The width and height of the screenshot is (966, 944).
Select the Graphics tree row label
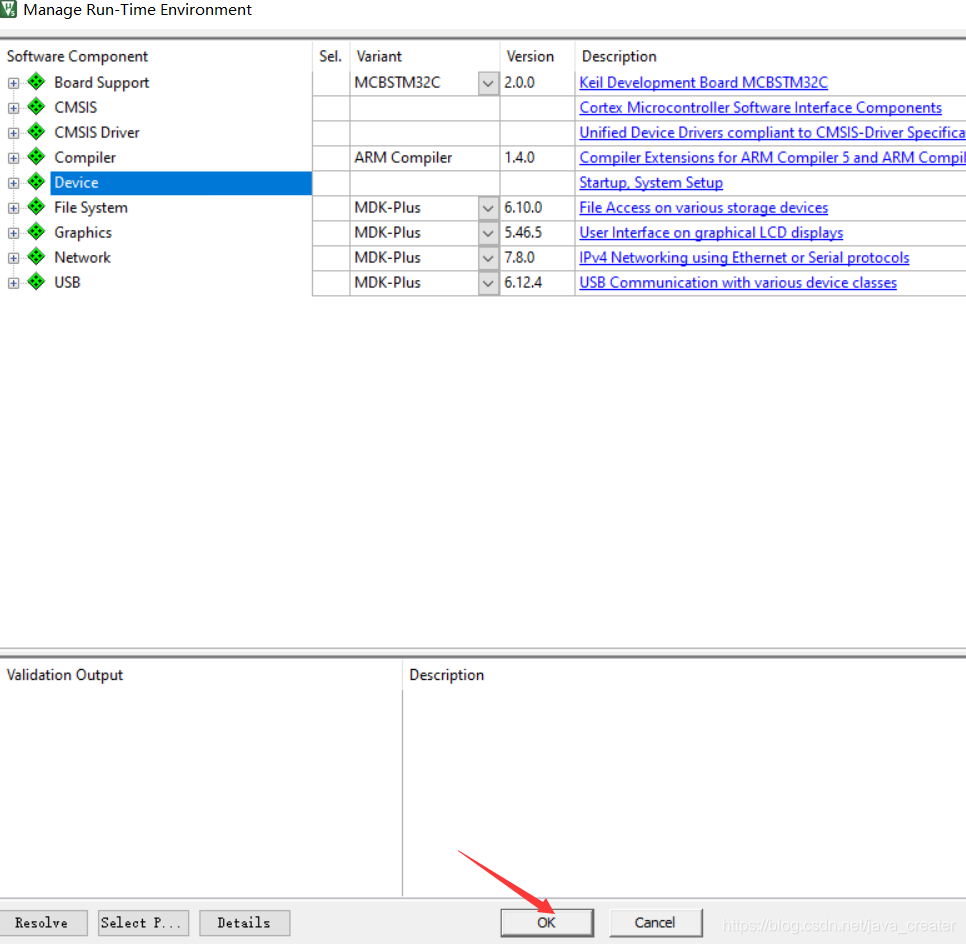[83, 232]
